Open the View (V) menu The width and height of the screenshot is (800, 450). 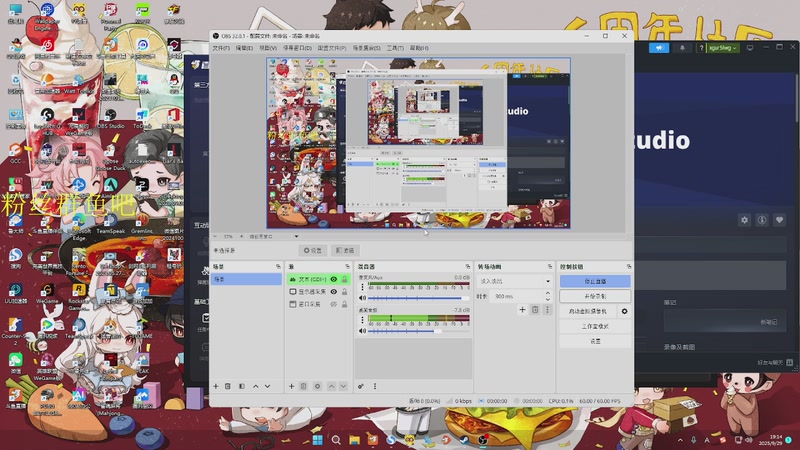coord(268,48)
